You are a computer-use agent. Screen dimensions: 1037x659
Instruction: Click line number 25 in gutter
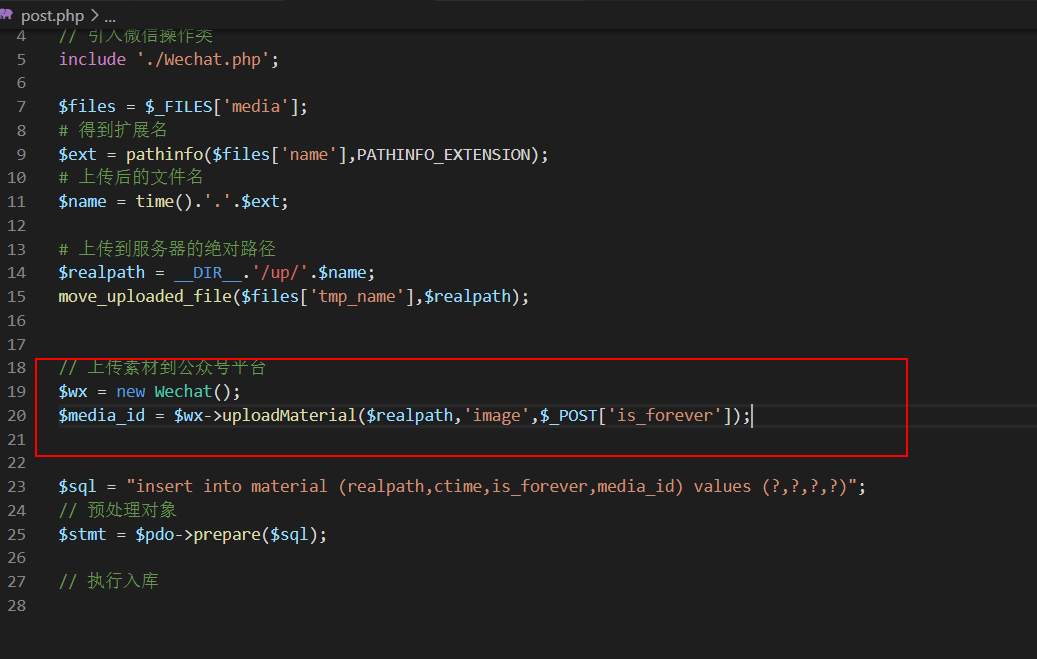coord(17,534)
